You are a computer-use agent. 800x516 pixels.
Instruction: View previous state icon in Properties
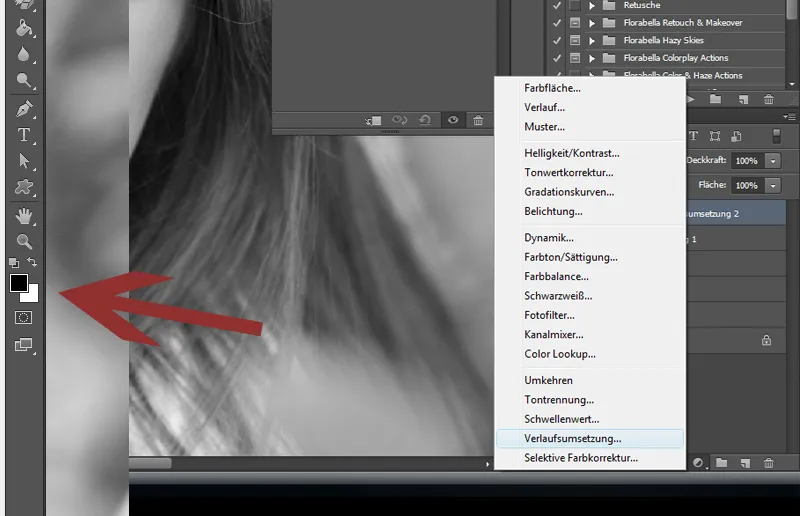pyautogui.click(x=399, y=120)
